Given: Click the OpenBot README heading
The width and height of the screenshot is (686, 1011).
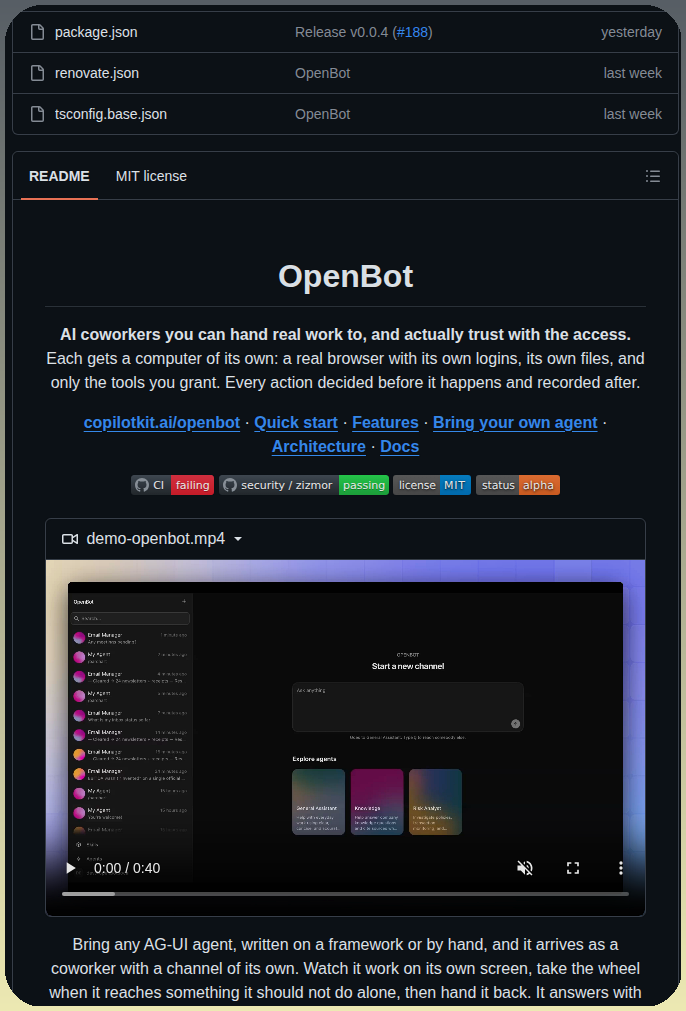Looking at the screenshot, I should pos(346,276).
